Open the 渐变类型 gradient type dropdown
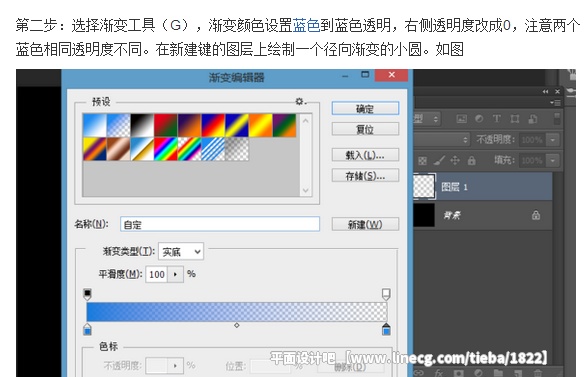This screenshot has height=377, width=588. click(x=181, y=251)
